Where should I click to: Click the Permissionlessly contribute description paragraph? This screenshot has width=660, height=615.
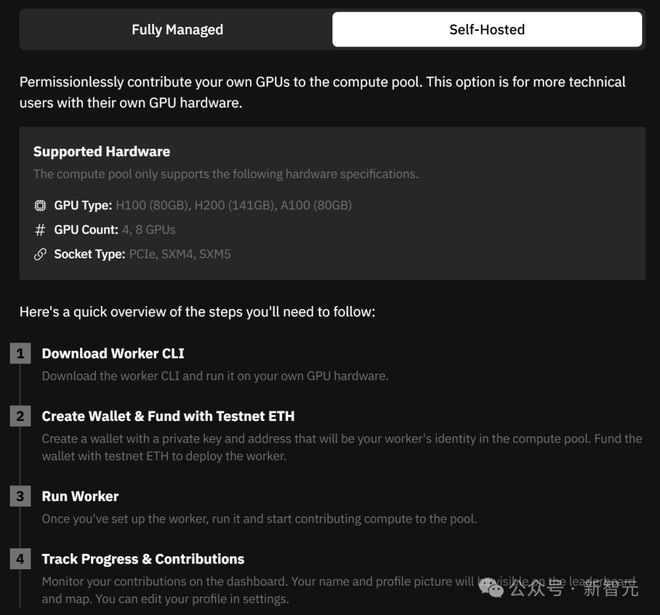point(322,92)
